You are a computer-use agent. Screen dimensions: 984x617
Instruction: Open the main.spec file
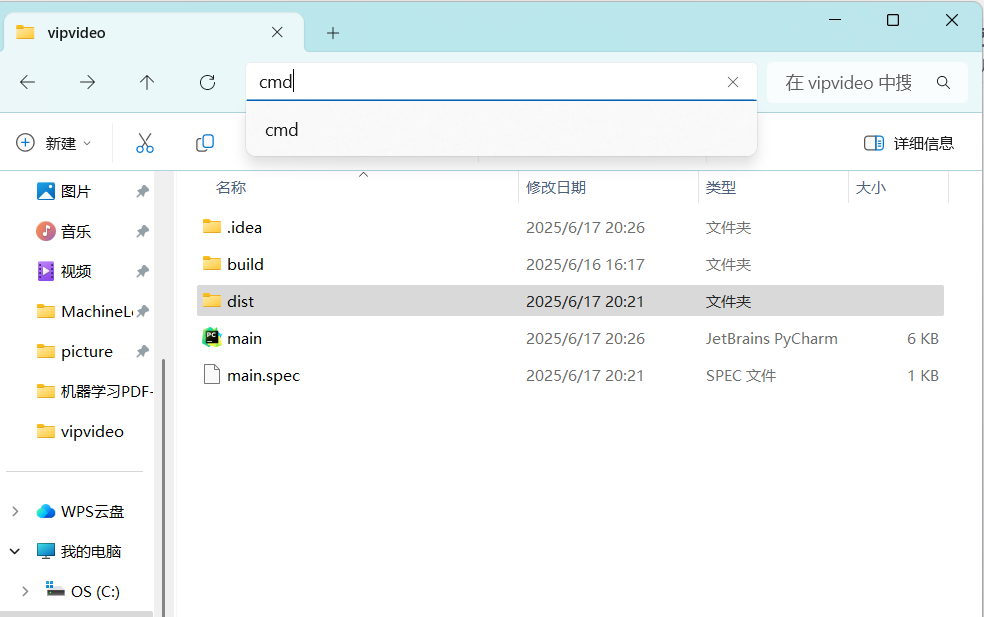coord(263,375)
